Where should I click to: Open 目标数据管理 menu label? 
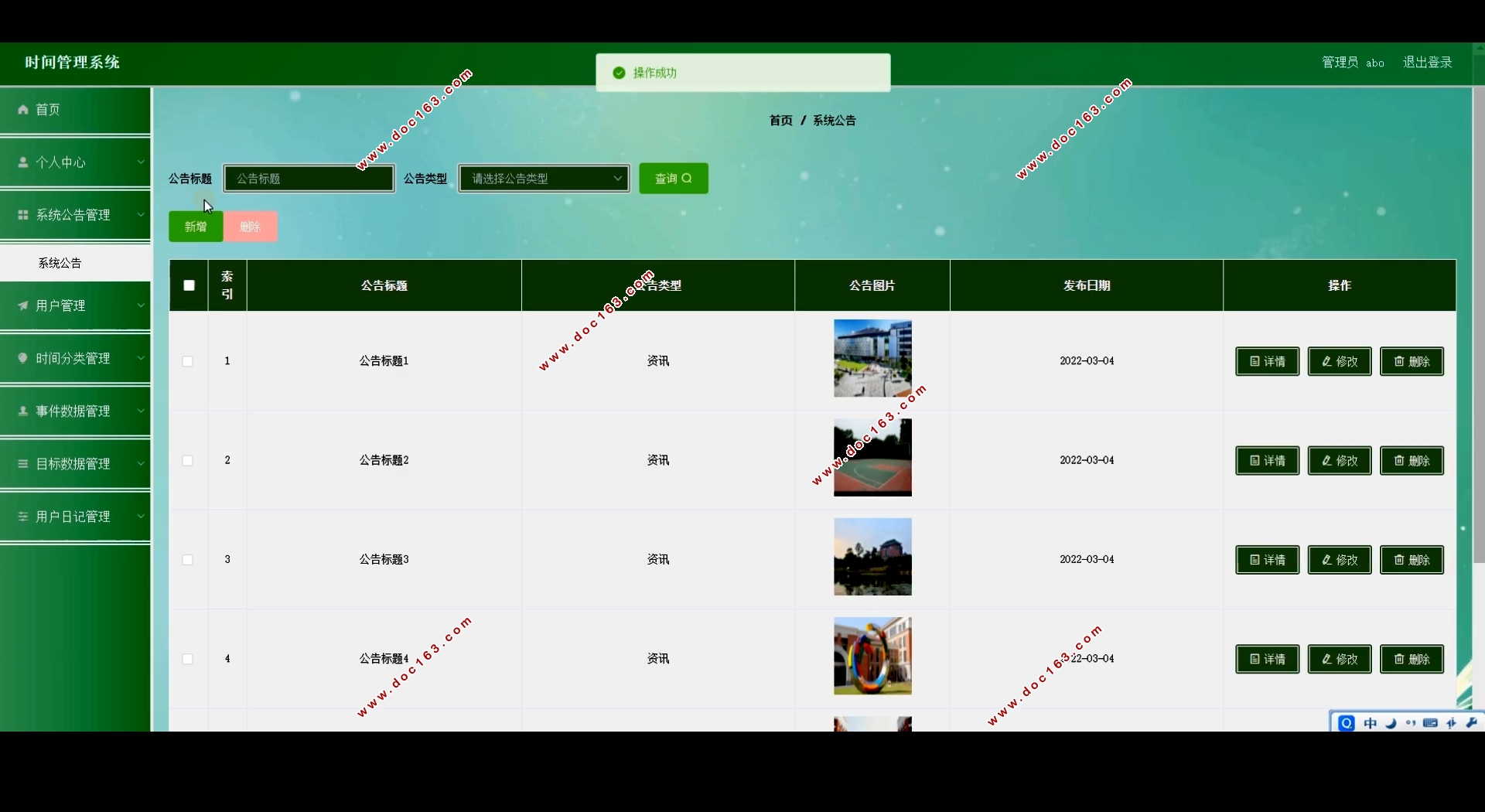tap(73, 464)
